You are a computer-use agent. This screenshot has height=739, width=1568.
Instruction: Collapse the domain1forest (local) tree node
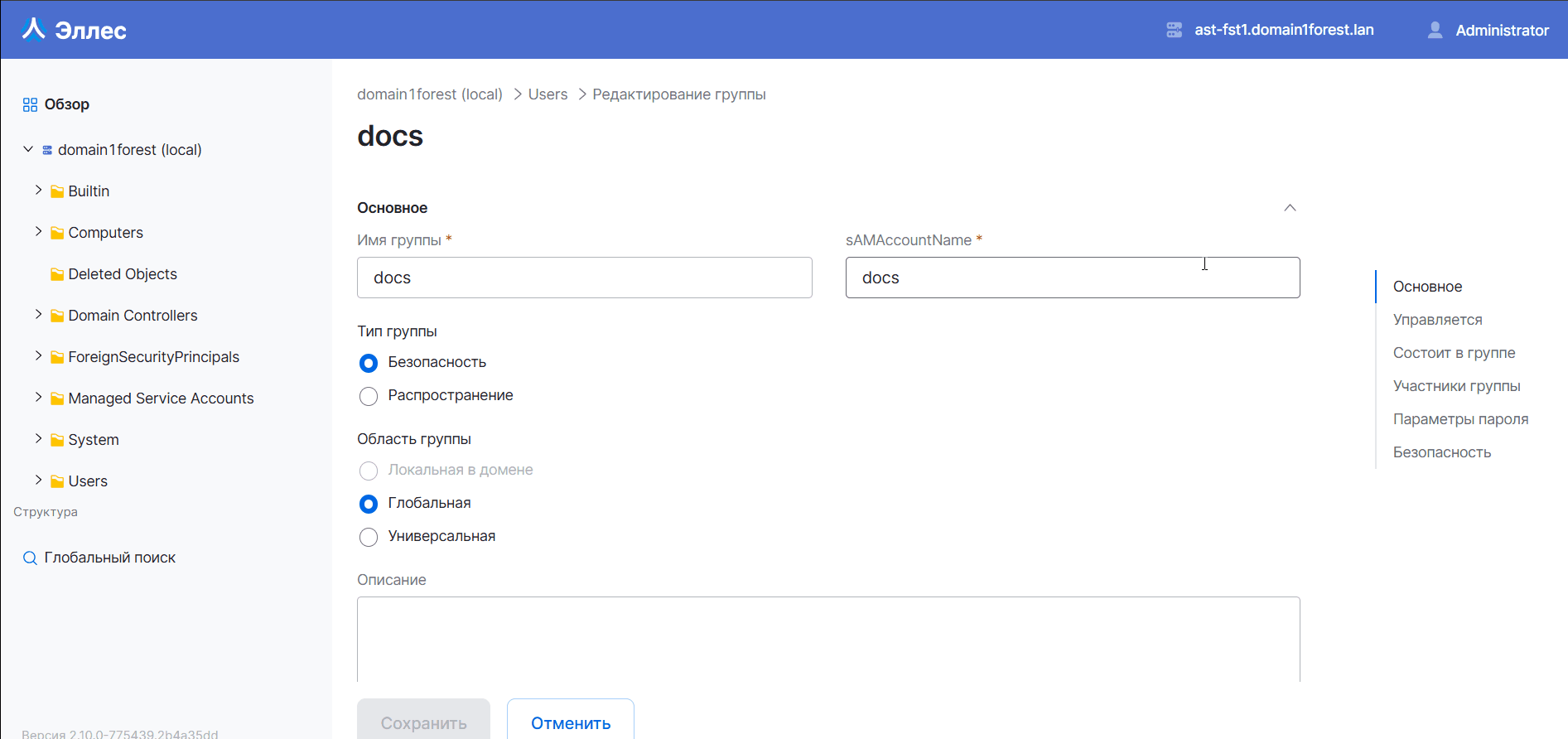point(28,149)
